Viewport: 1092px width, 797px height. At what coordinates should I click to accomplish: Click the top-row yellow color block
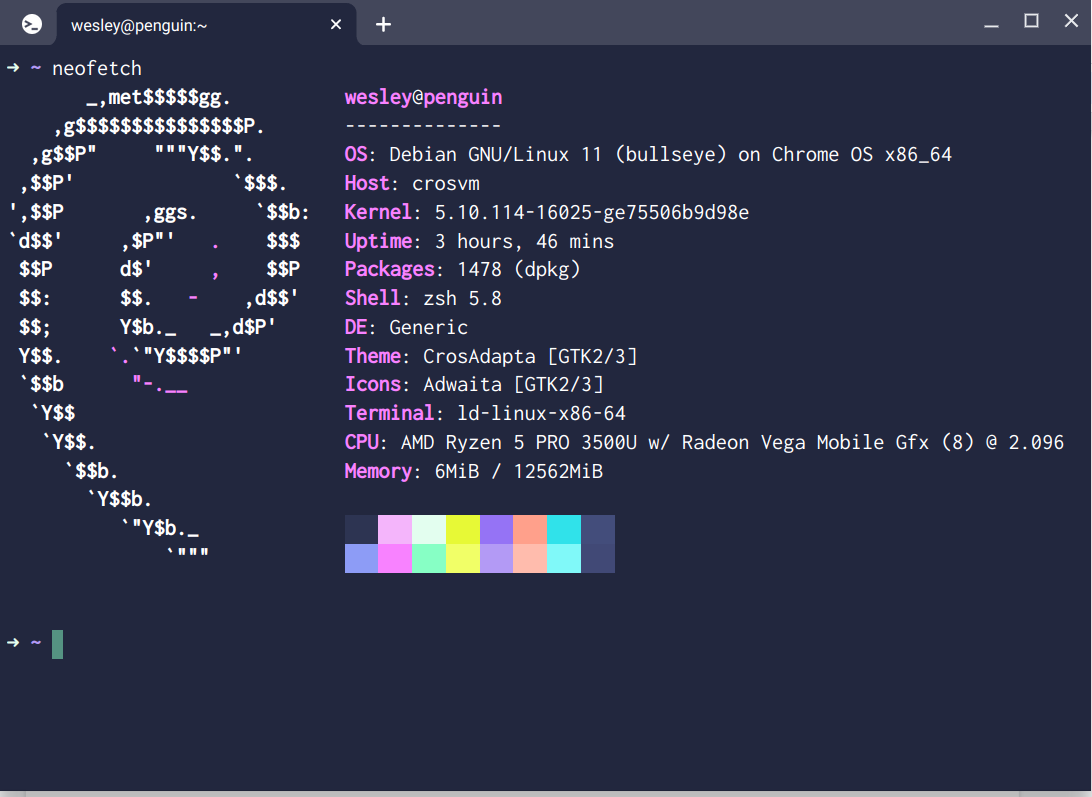coord(462,529)
